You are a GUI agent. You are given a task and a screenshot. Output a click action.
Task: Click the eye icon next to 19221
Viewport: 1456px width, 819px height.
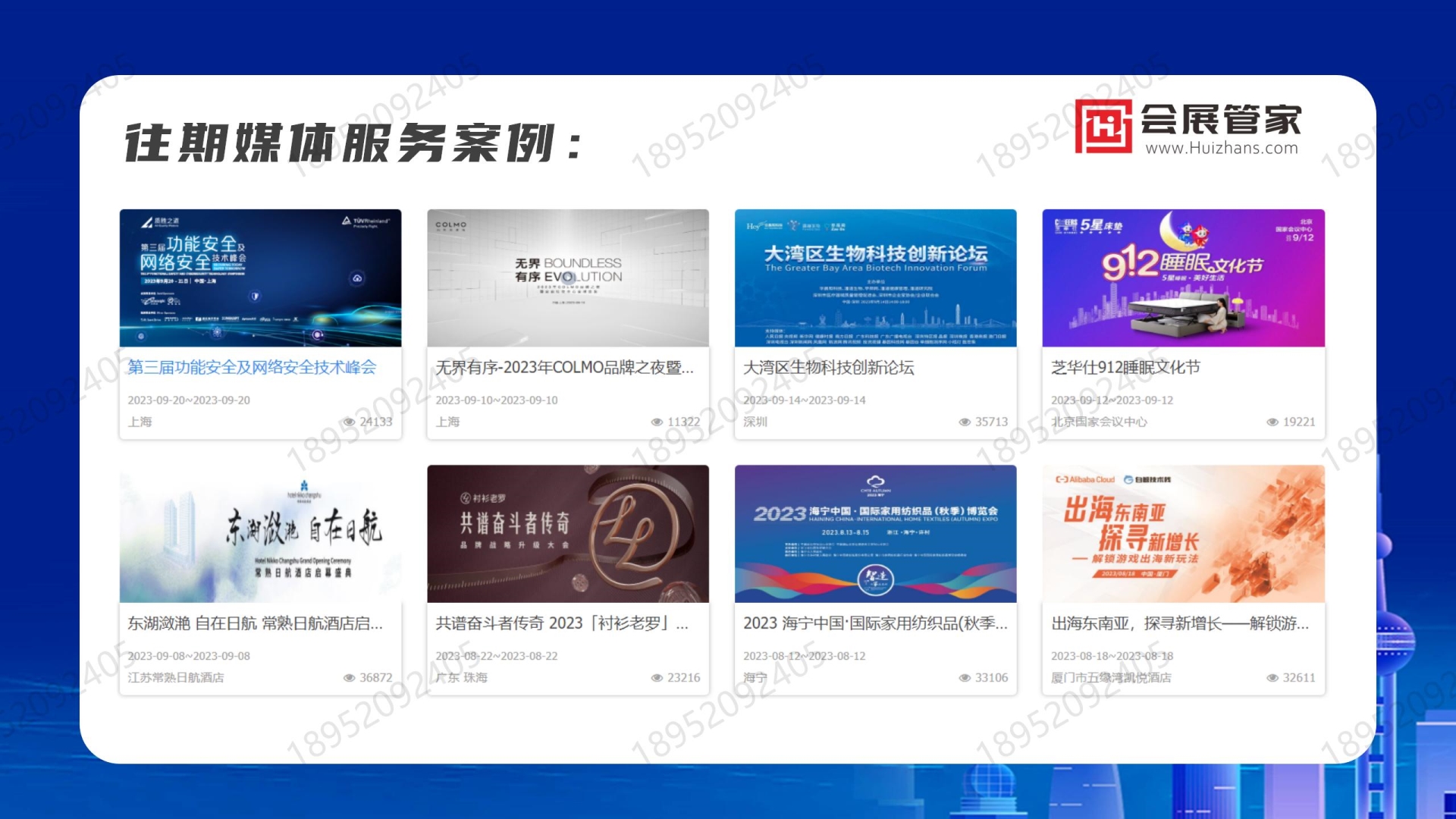(1272, 422)
